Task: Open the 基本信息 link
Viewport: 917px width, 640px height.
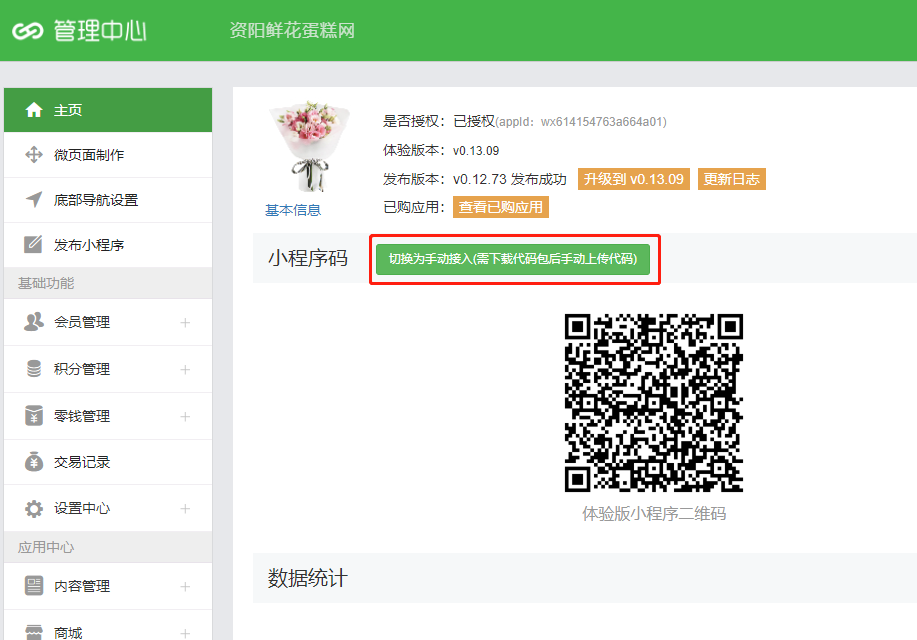Action: pos(293,210)
